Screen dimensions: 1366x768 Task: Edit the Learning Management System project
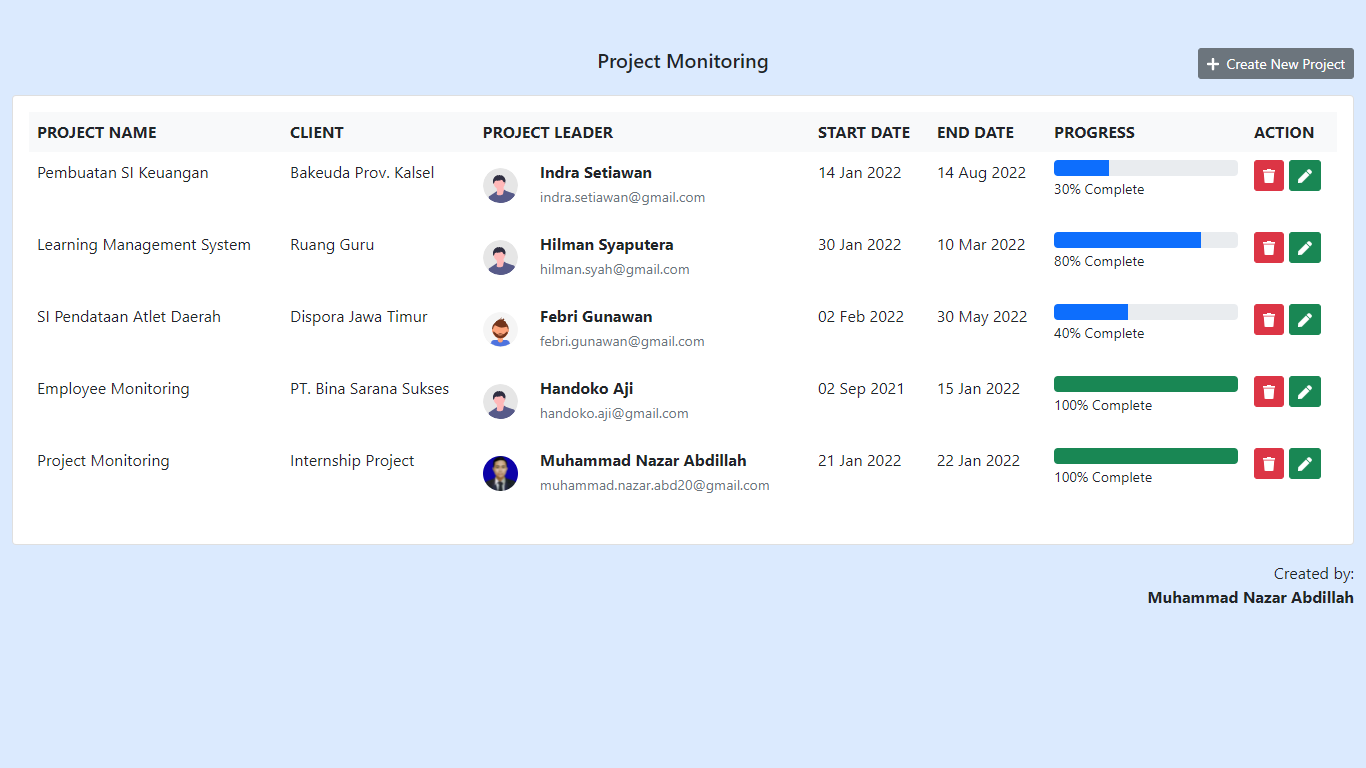pos(1305,247)
